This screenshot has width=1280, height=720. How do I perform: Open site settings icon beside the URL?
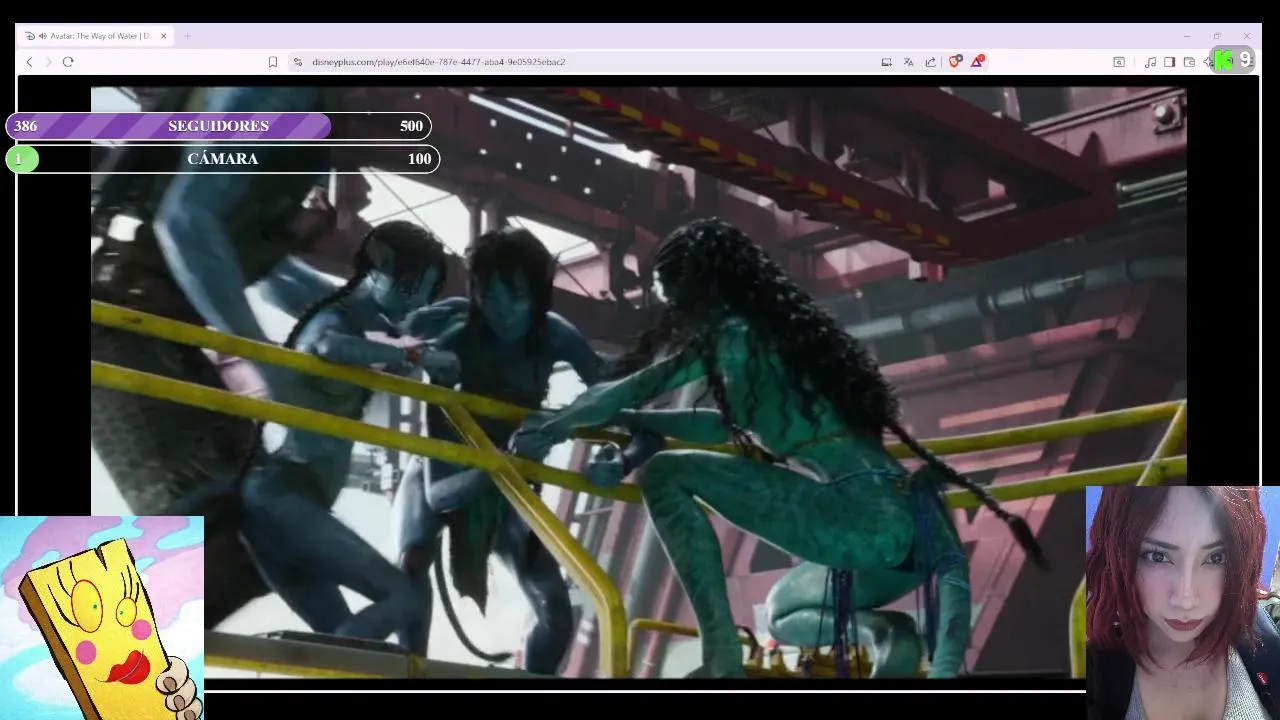click(x=297, y=62)
